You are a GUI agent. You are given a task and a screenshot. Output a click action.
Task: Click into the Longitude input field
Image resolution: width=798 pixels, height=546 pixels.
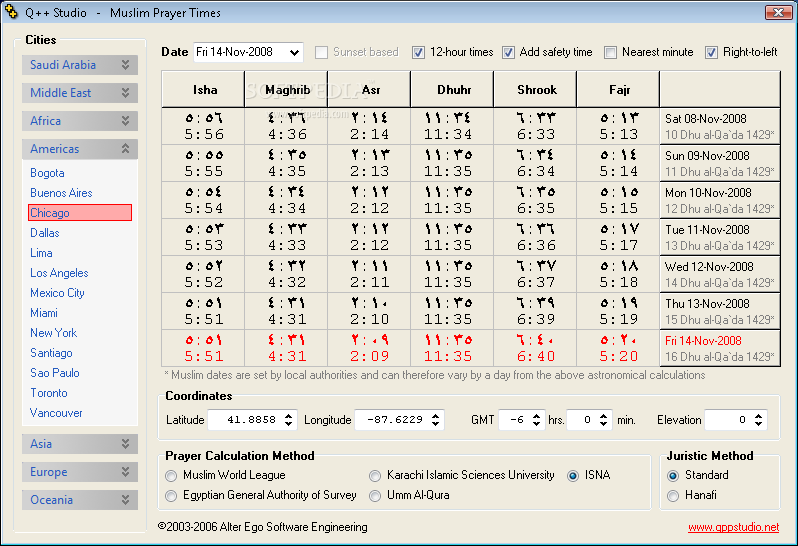393,420
